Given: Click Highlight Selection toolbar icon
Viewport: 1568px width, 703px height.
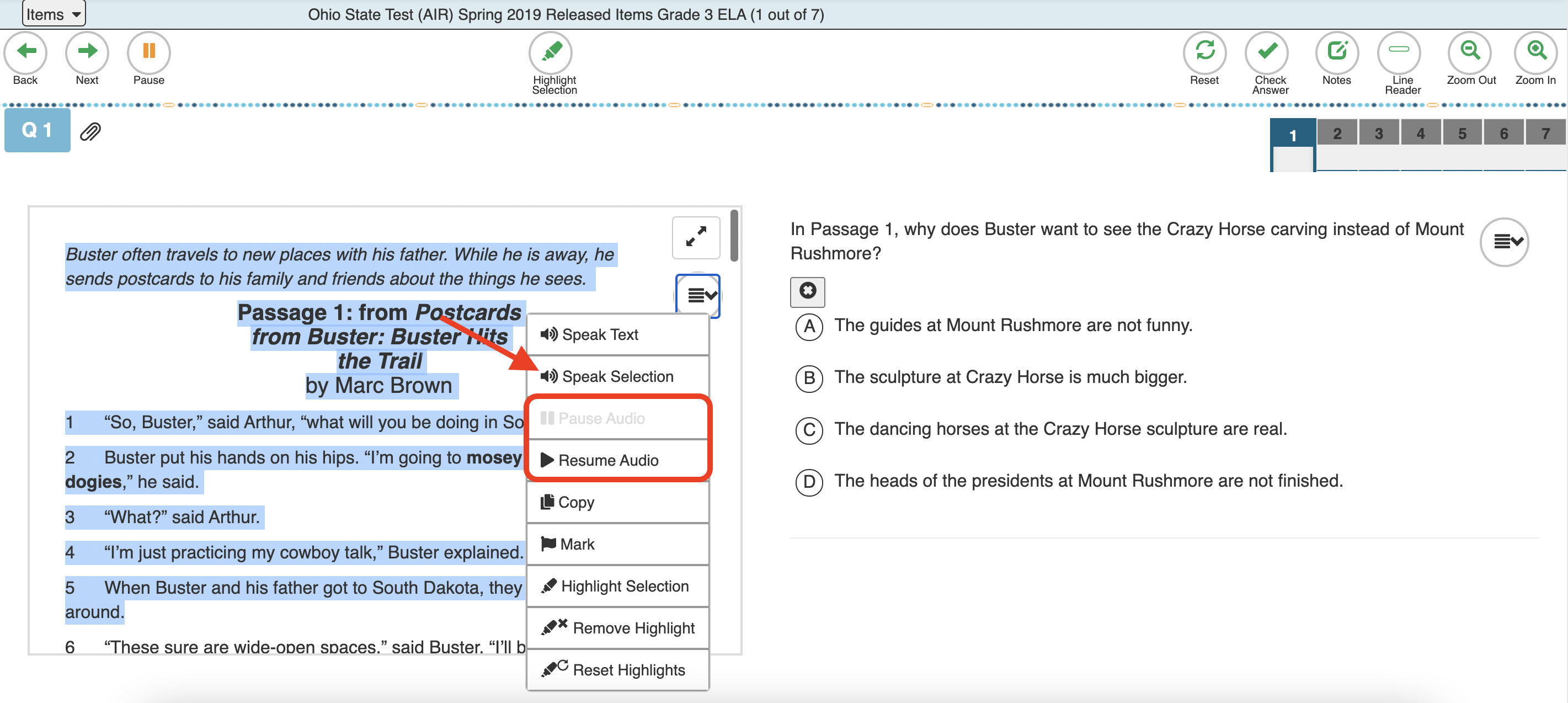Looking at the screenshot, I should click(551, 52).
